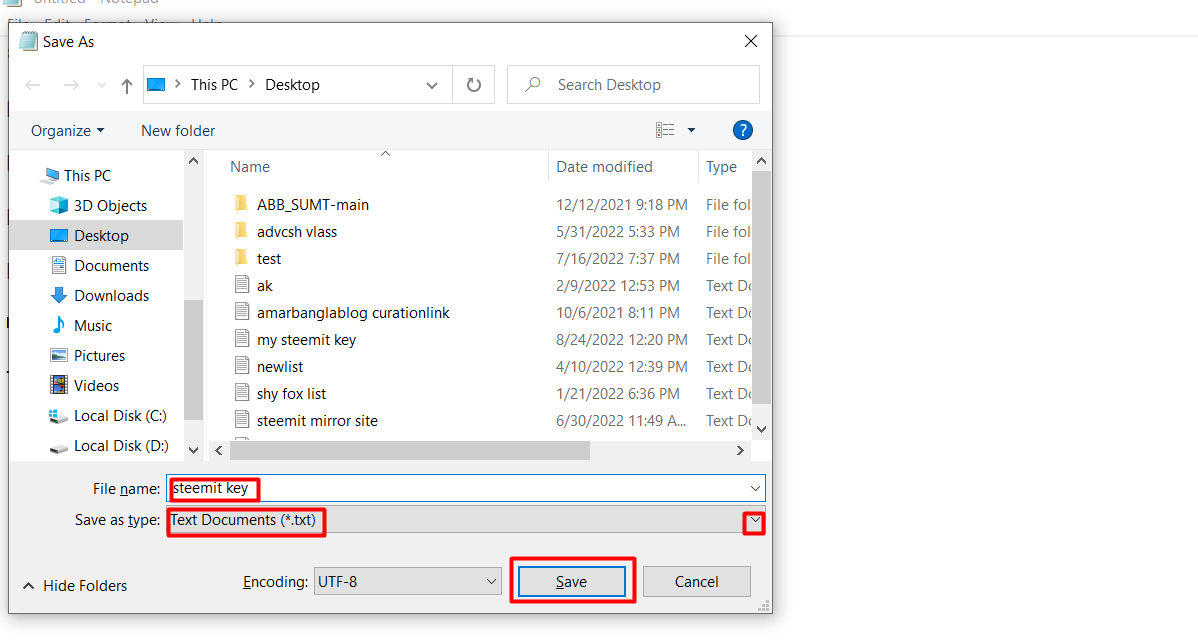The image size is (1198, 644).
Task: Open Help with the question mark icon
Action: point(743,131)
